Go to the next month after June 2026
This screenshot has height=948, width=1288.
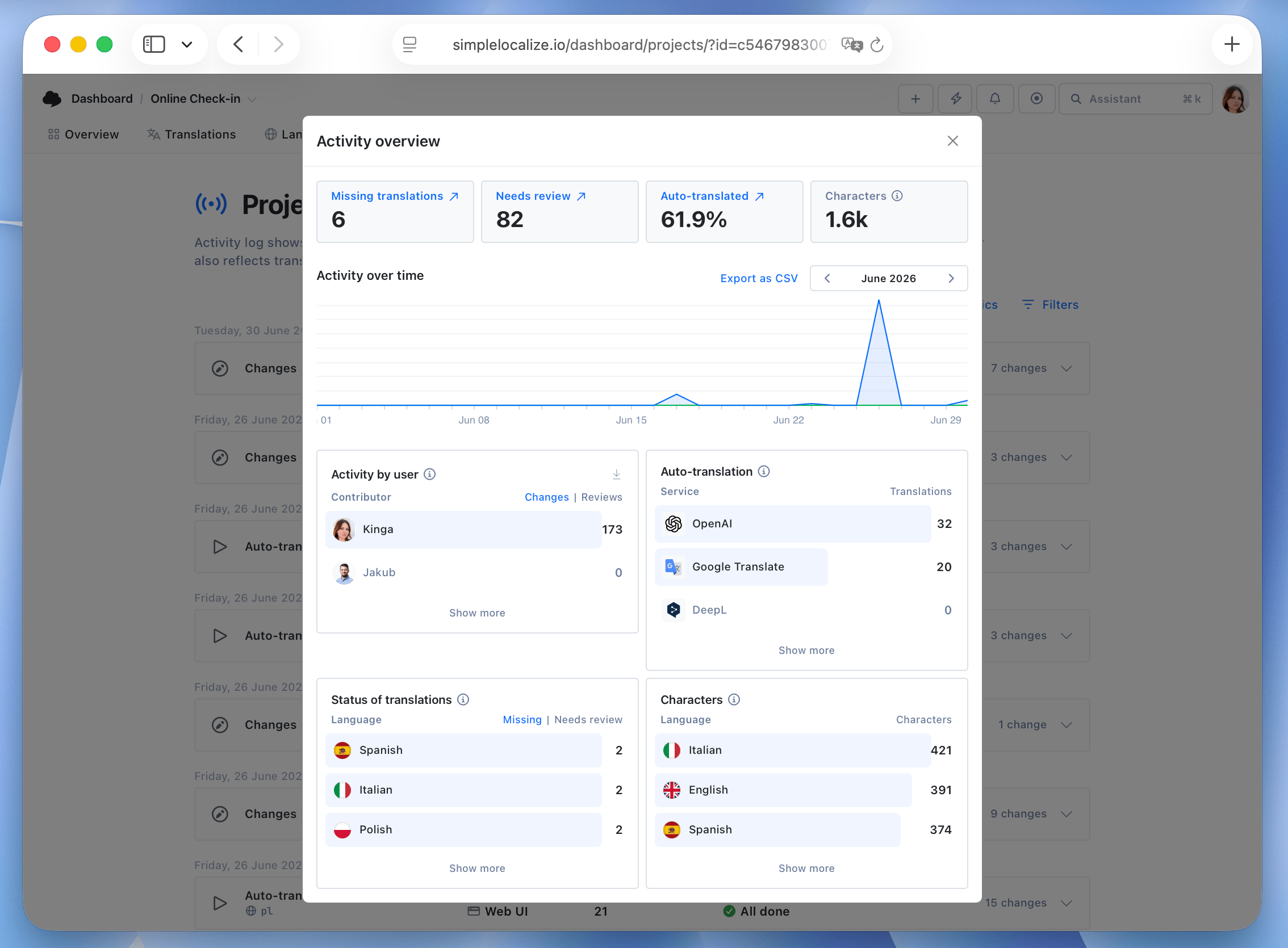click(951, 278)
